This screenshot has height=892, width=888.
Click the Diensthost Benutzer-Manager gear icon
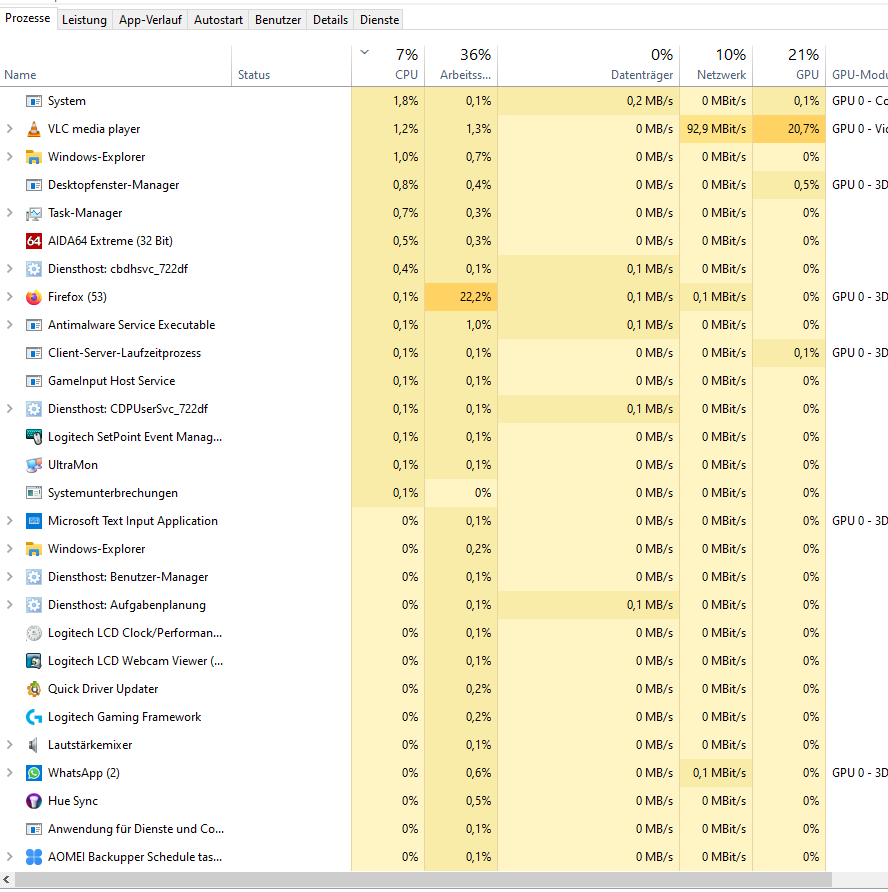click(34, 577)
